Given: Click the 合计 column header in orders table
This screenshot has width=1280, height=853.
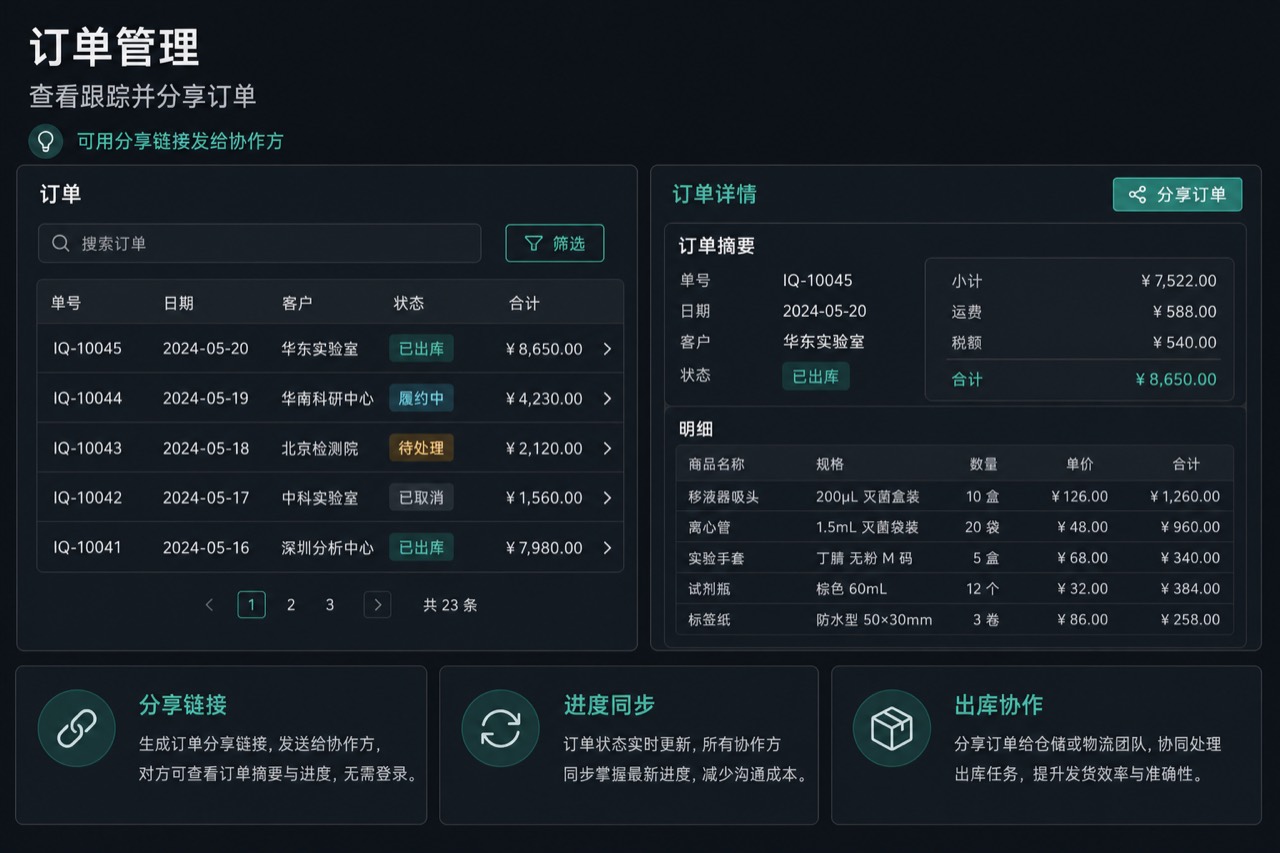Looking at the screenshot, I should click(x=524, y=303).
